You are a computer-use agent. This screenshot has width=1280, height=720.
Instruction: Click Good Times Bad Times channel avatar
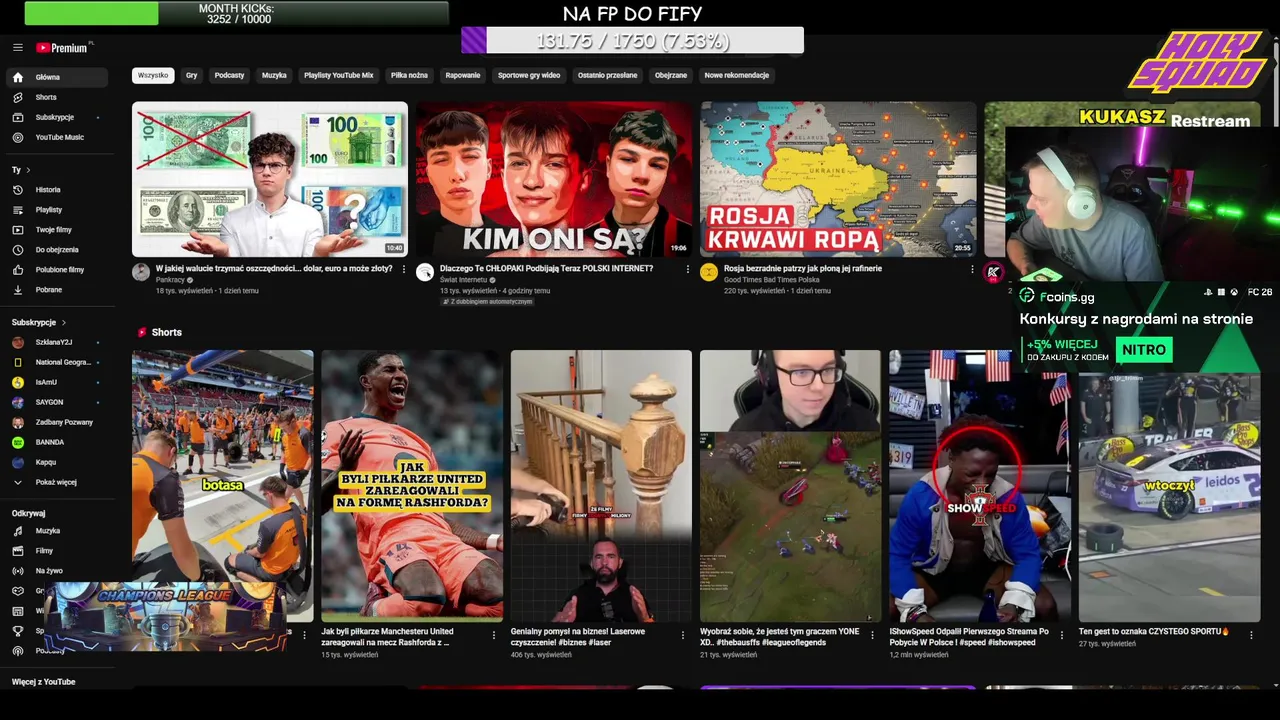click(709, 272)
